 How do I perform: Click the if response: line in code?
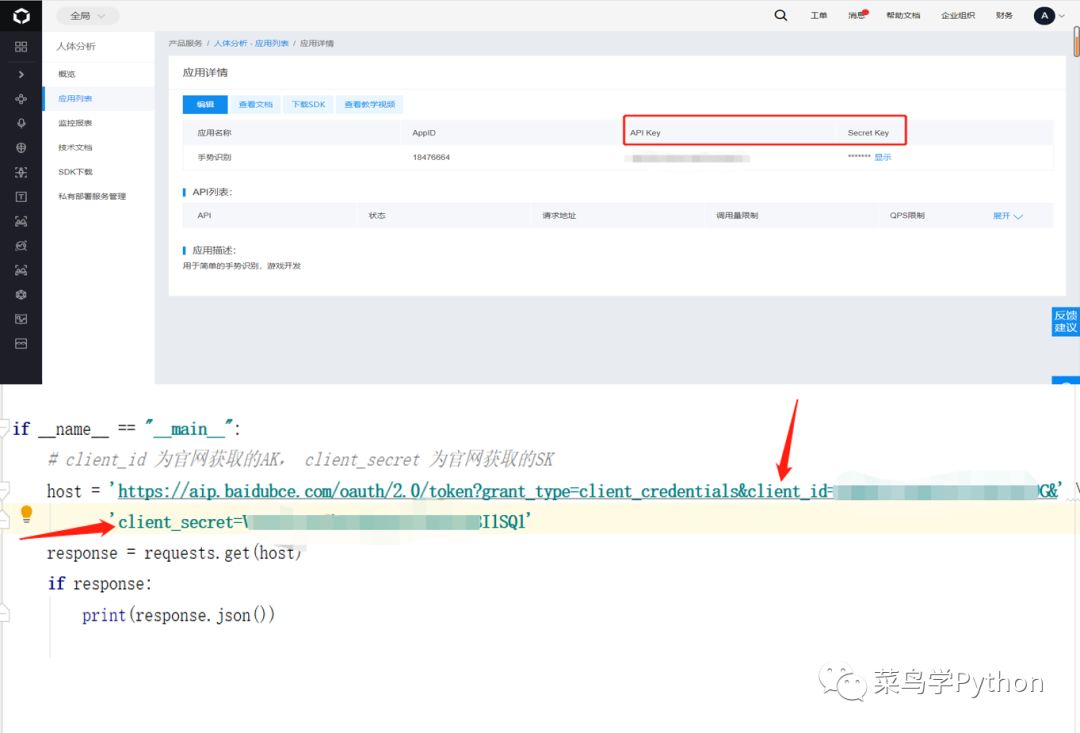pyautogui.click(x=100, y=584)
